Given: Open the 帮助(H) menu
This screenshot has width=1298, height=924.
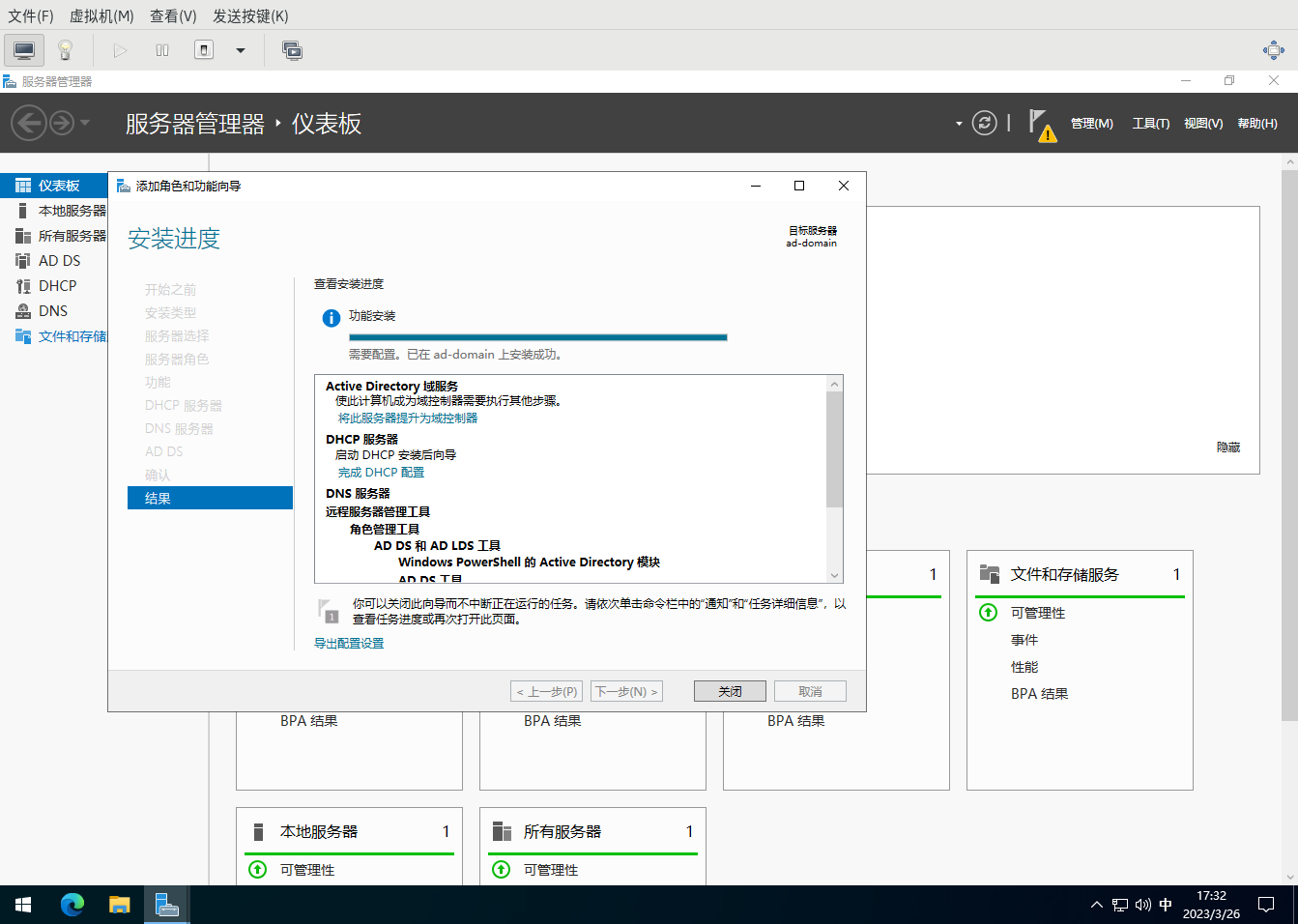Looking at the screenshot, I should point(1256,124).
